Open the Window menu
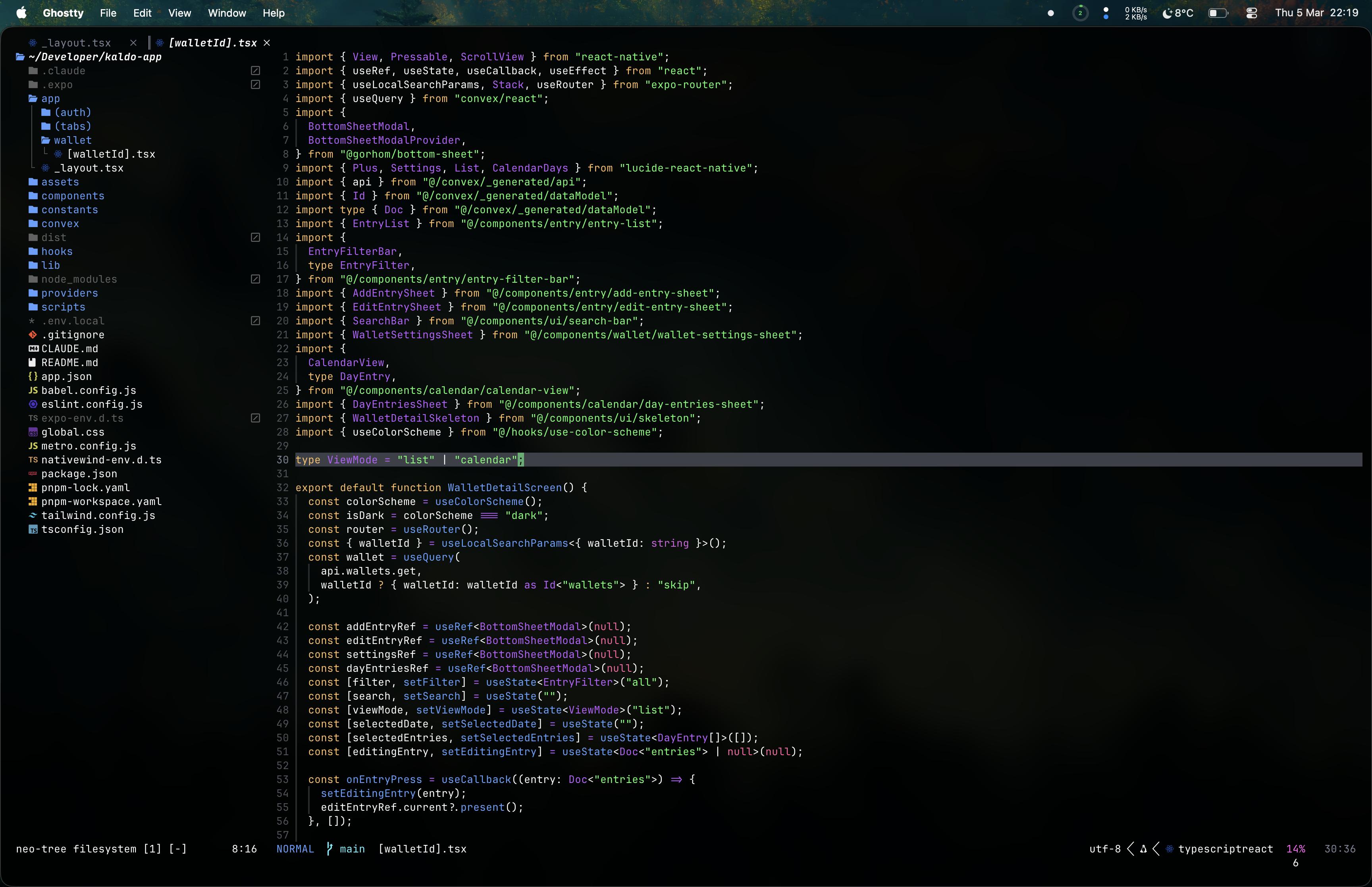Viewport: 1372px width, 887px height. coord(226,13)
